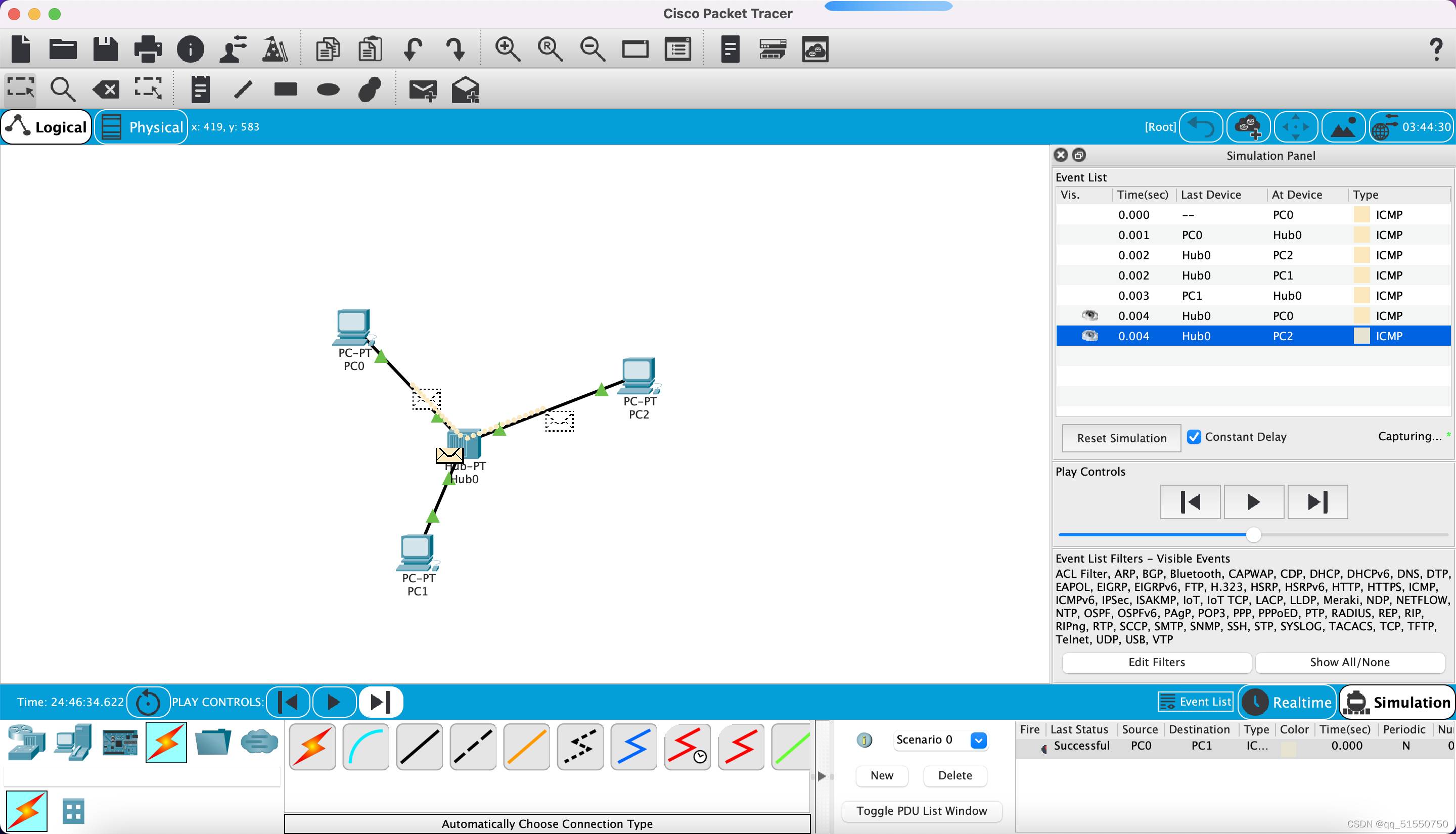Image resolution: width=1456 pixels, height=834 pixels.
Task: Pick the Console cable connection
Action: [366, 747]
